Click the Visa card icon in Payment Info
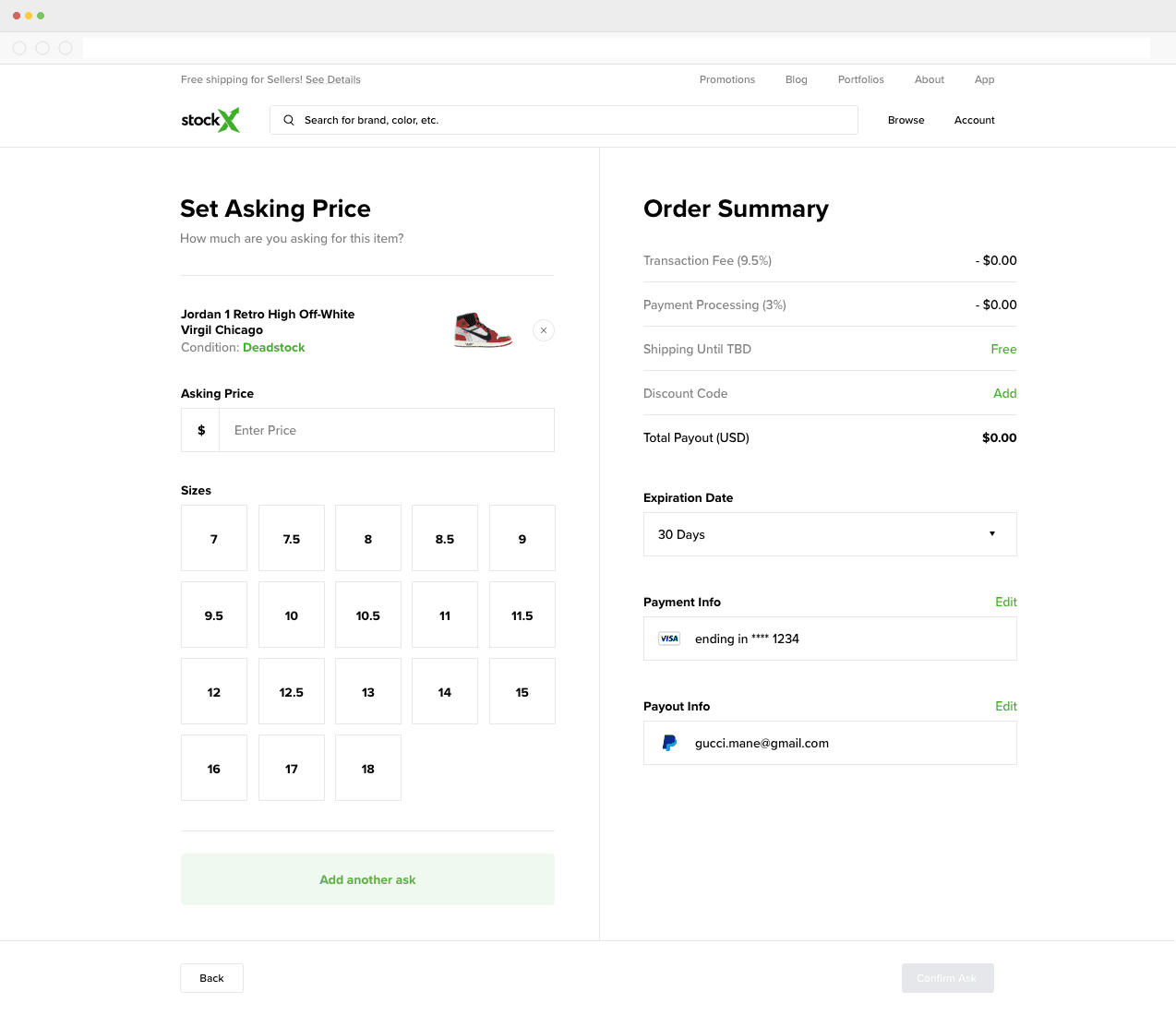The height and width of the screenshot is (1015, 1176). [669, 638]
